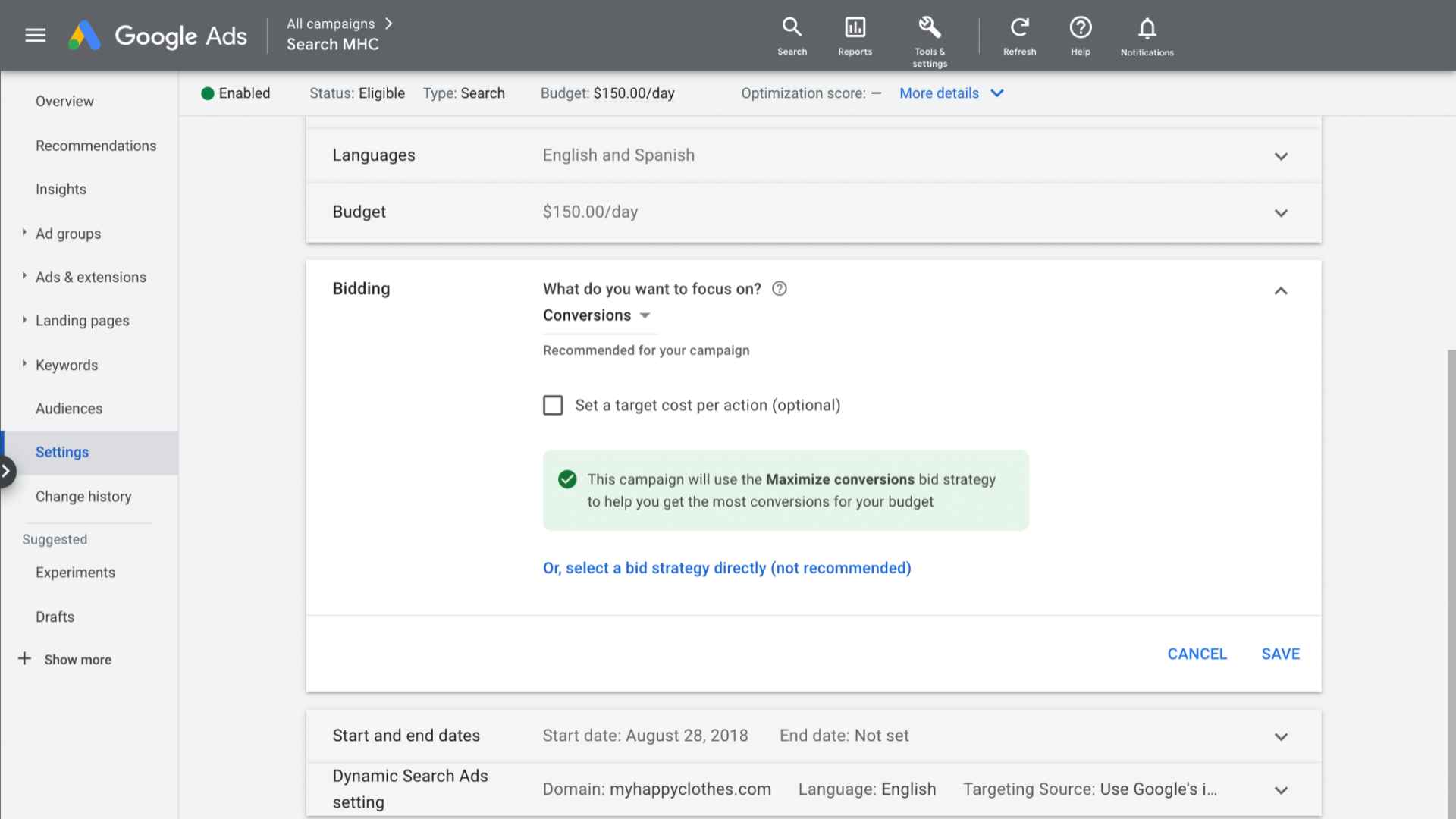Viewport: 1456px width, 819px height.
Task: Open Audiences in sidebar
Action: coord(69,409)
